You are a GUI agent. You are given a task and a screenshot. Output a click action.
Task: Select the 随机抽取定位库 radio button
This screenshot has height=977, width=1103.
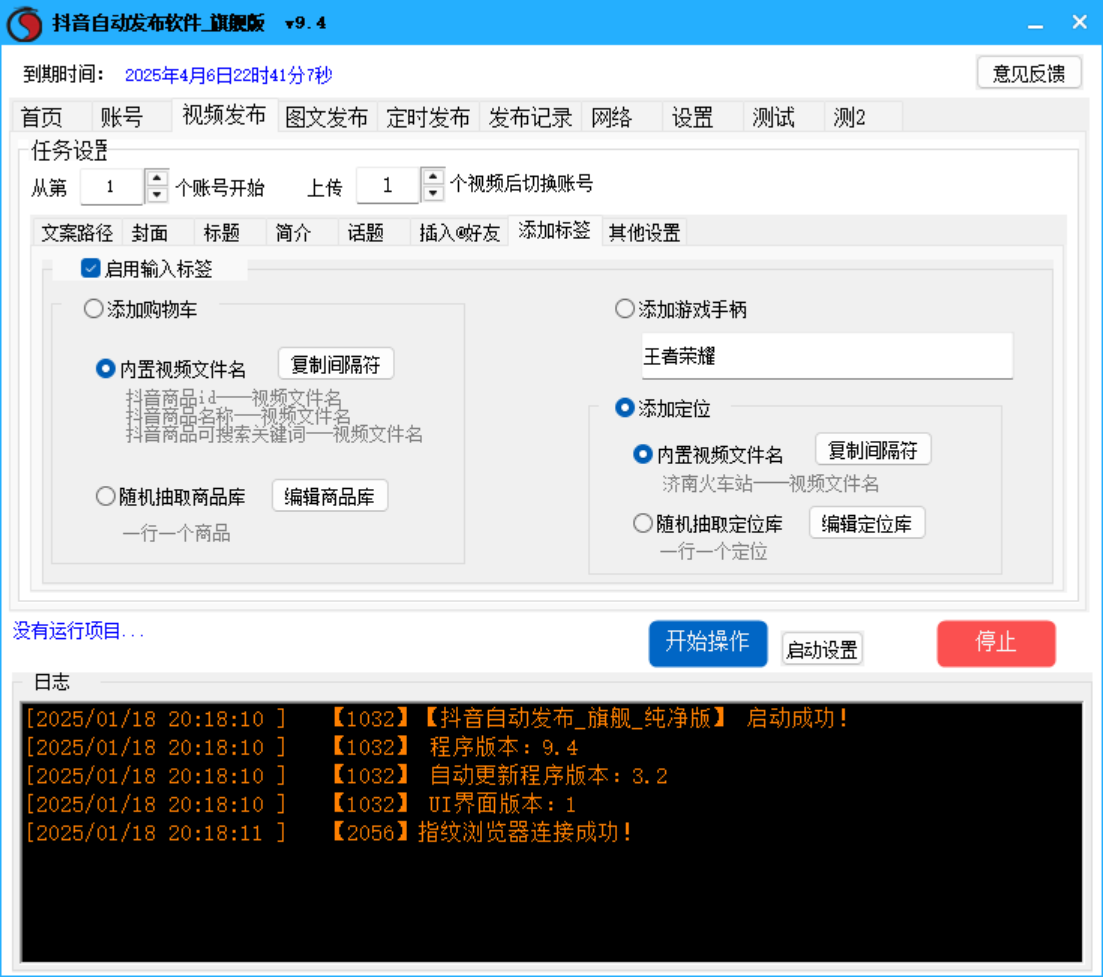[643, 523]
